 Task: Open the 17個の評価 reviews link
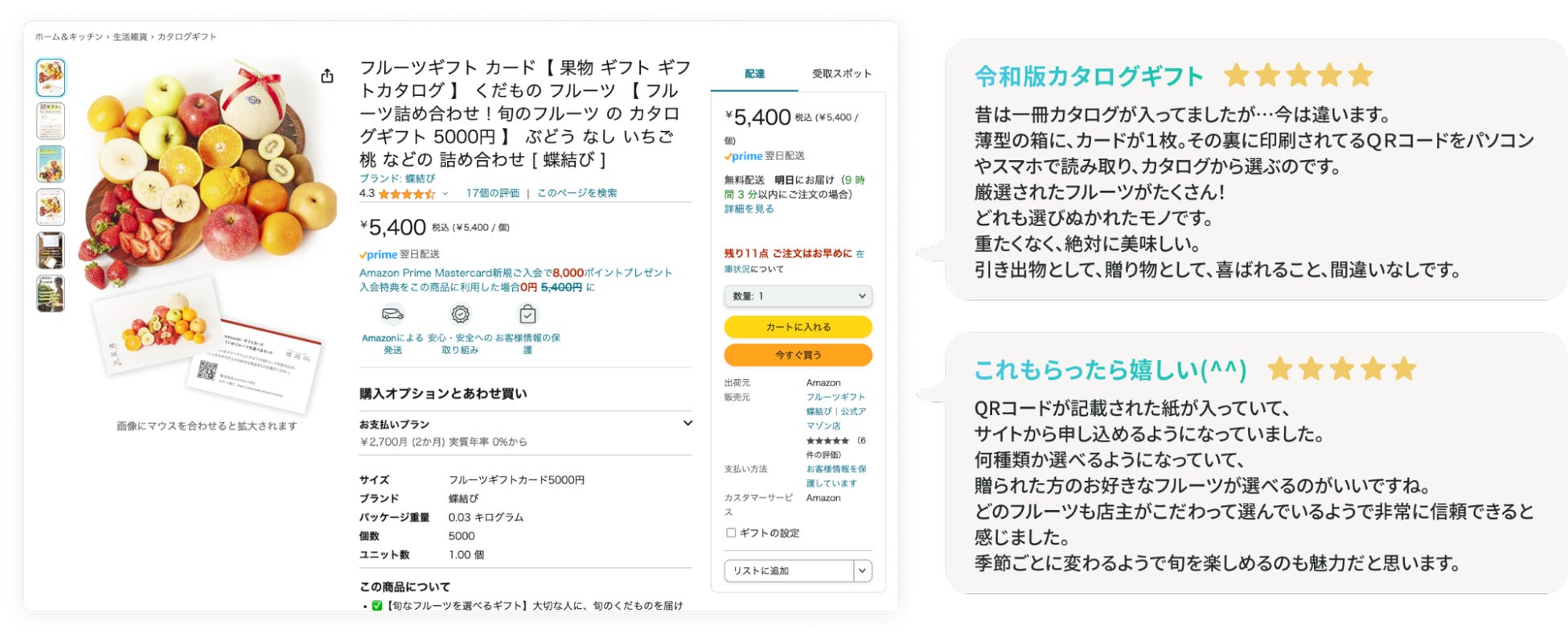click(492, 193)
